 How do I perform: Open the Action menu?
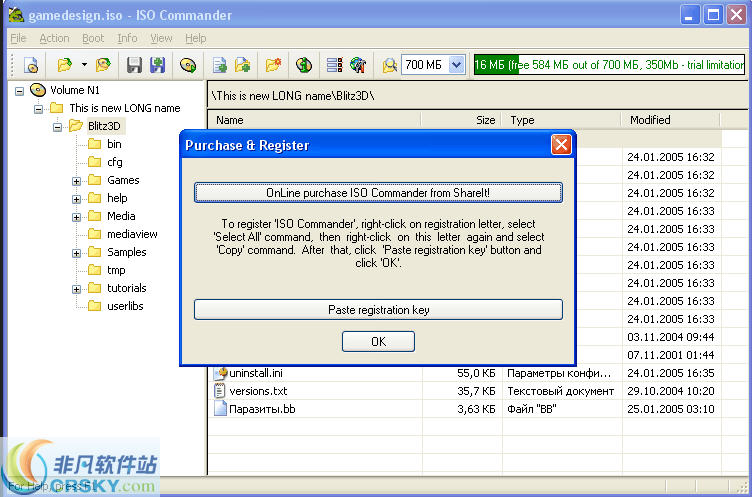(54, 38)
